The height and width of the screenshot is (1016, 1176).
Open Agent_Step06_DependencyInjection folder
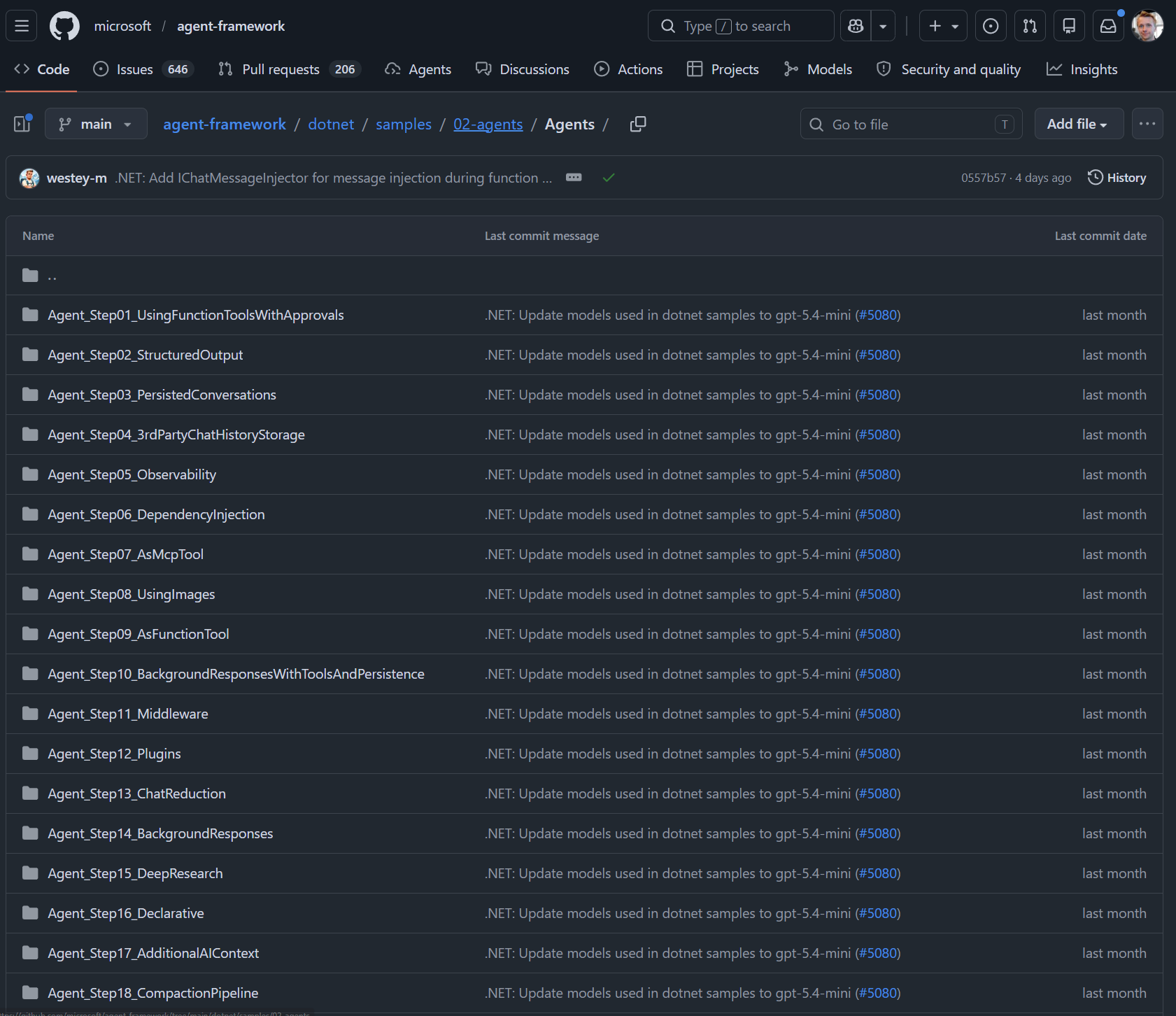(157, 514)
